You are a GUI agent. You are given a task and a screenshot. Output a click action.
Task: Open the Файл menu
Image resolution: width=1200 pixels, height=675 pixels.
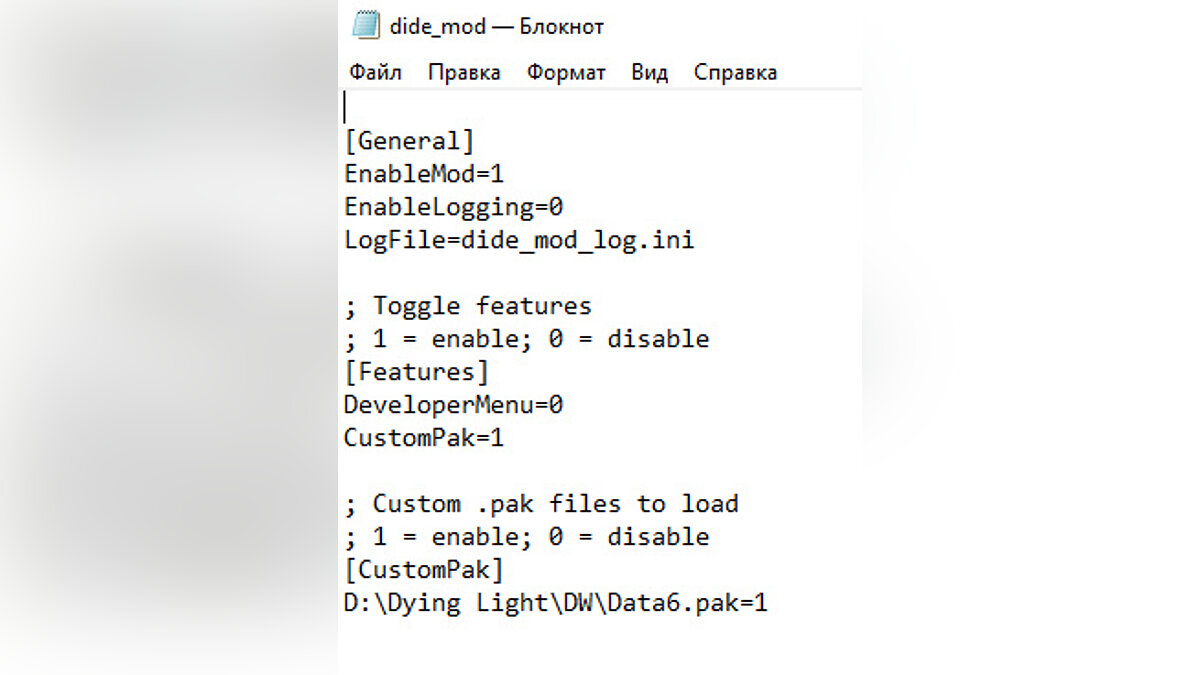(x=375, y=72)
